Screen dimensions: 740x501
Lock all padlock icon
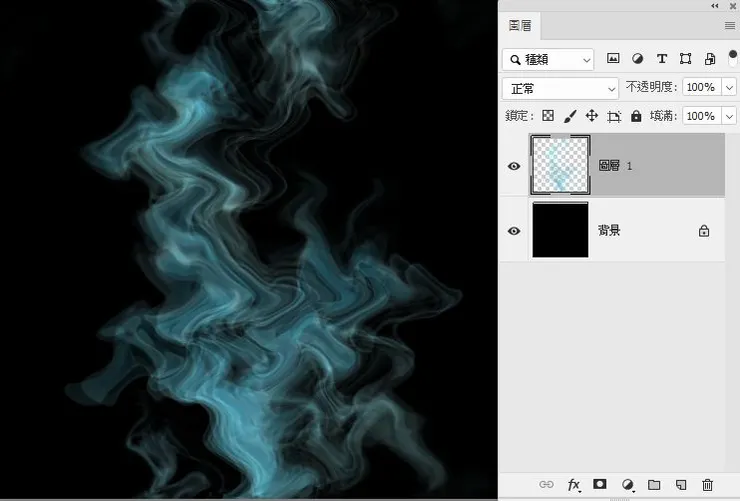pos(636,116)
